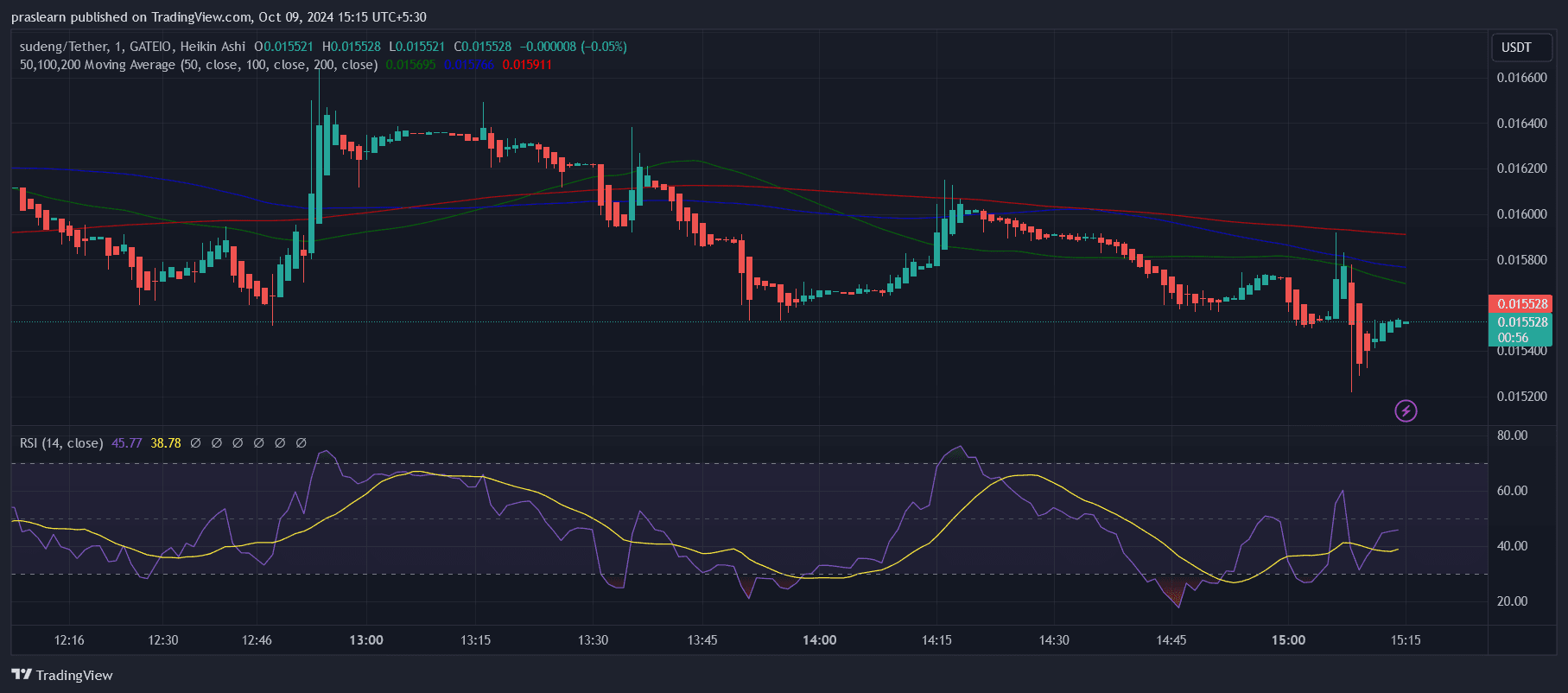This screenshot has height=693, width=1568.
Task: Click the TradingView logo at bottom
Action: pos(62,675)
